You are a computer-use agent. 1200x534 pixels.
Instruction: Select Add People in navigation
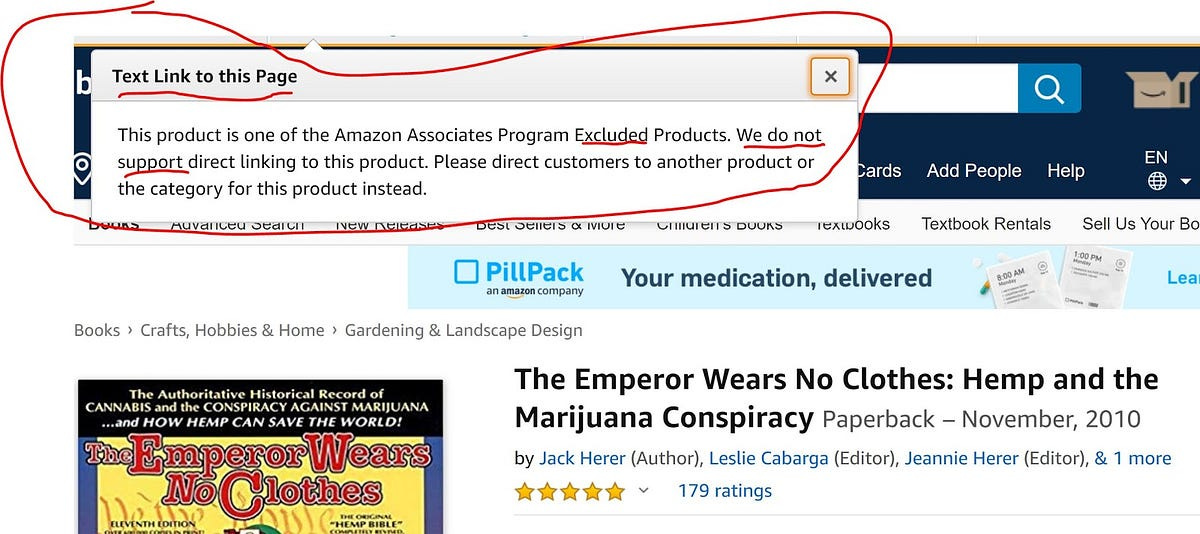pyautogui.click(x=974, y=171)
